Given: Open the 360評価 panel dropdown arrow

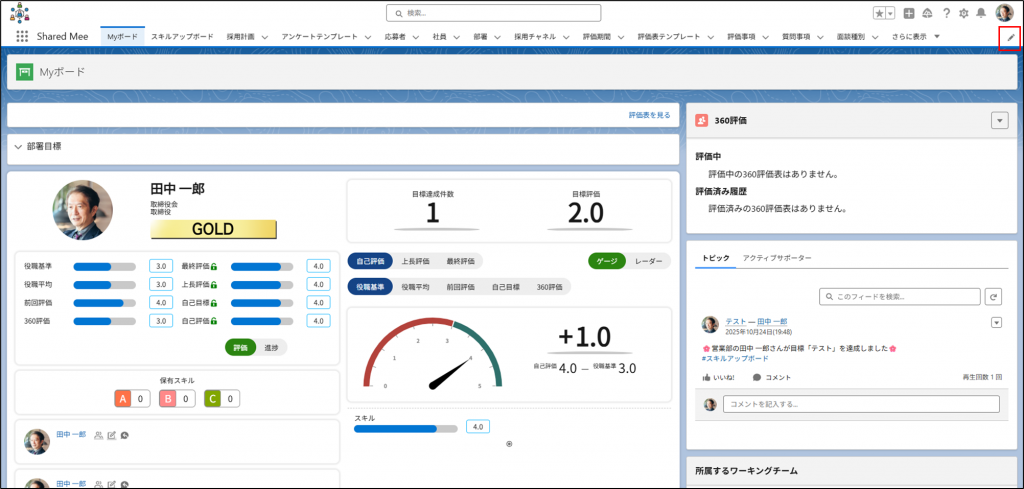Looking at the screenshot, I should click(x=998, y=120).
